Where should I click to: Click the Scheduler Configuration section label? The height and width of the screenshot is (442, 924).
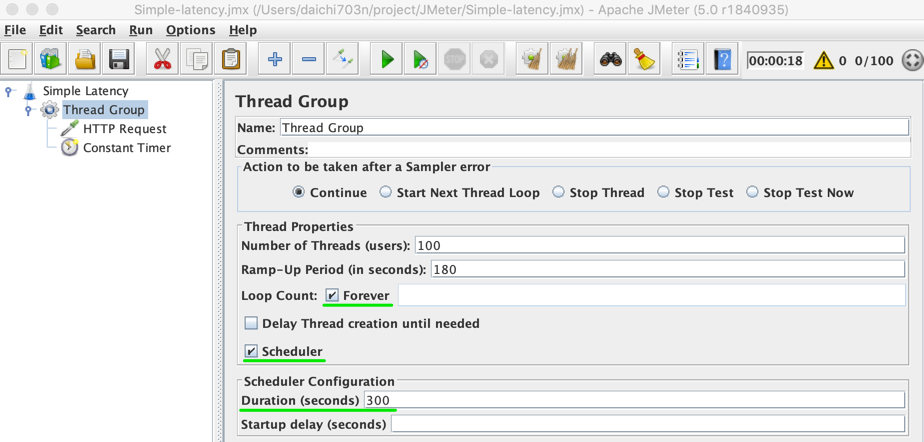319,381
